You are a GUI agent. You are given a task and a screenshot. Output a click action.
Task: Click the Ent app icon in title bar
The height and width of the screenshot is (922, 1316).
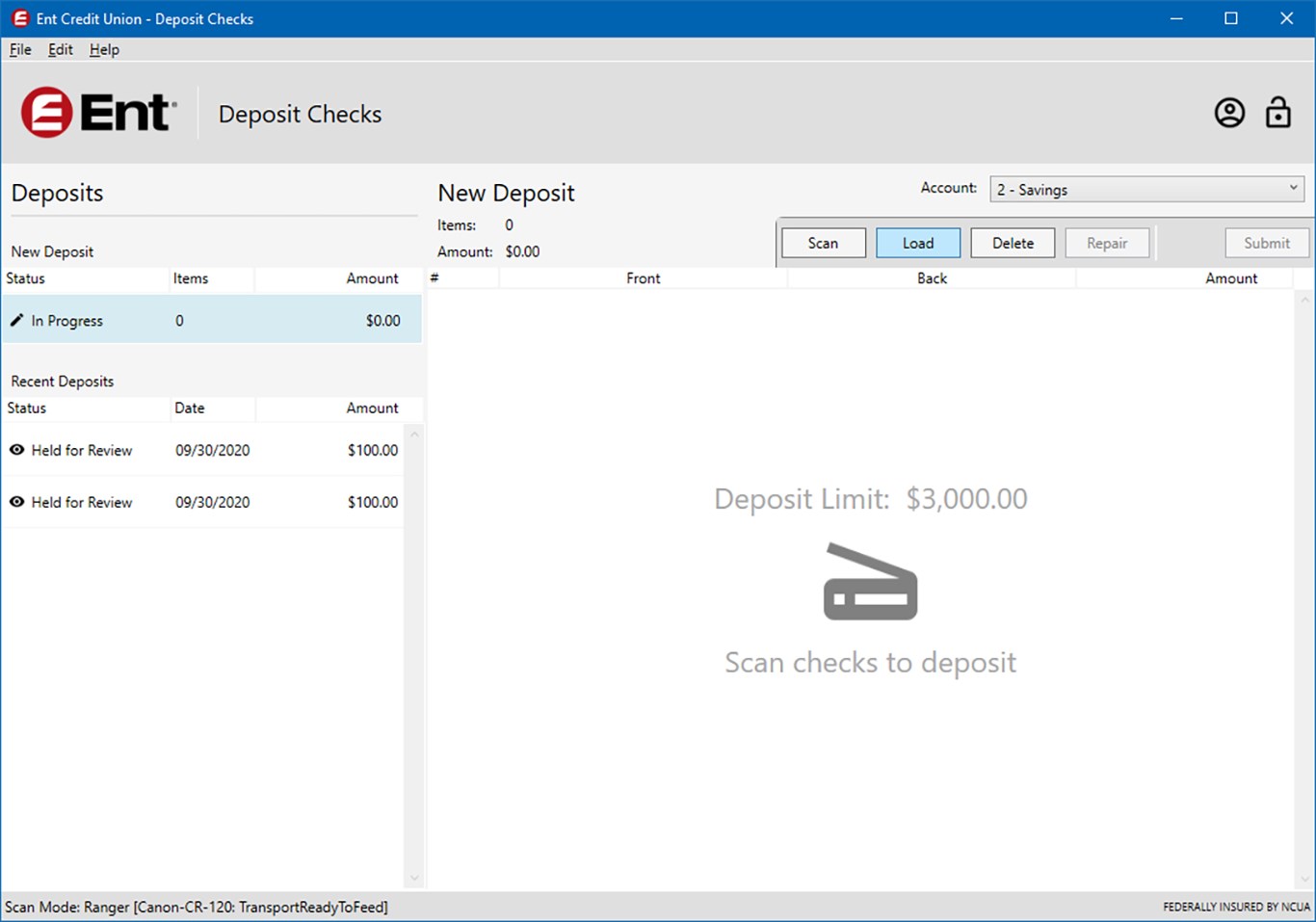(19, 18)
